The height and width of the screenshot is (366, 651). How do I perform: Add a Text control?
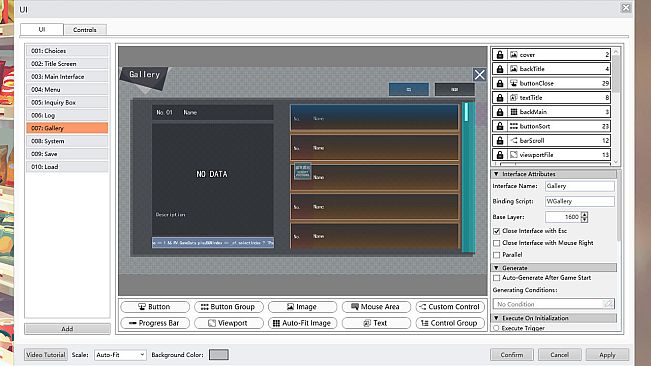(376, 323)
